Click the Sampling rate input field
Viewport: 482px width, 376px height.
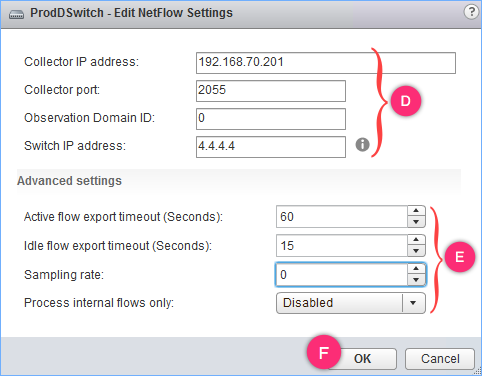(342, 275)
